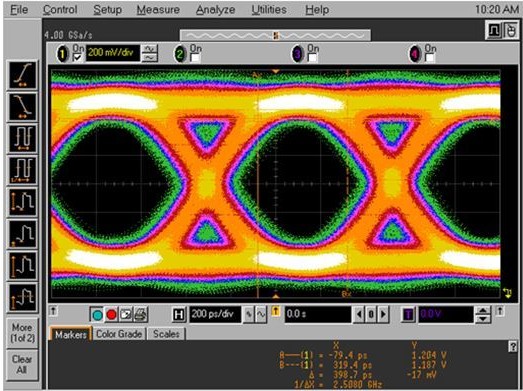Switch to the Color Grade tab
The width and height of the screenshot is (523, 391).
tap(119, 334)
